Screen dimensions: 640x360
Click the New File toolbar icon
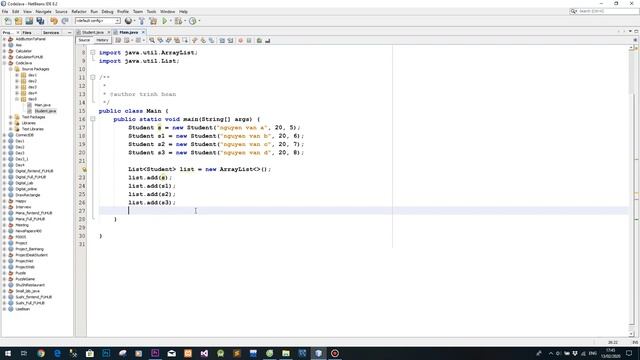click(x=8, y=21)
